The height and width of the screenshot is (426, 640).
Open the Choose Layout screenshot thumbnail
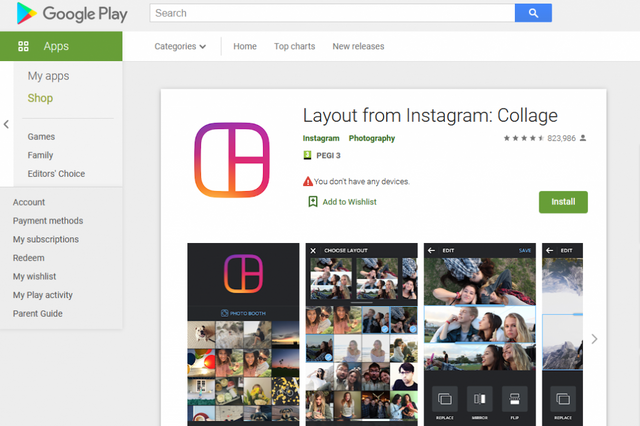coord(362,335)
